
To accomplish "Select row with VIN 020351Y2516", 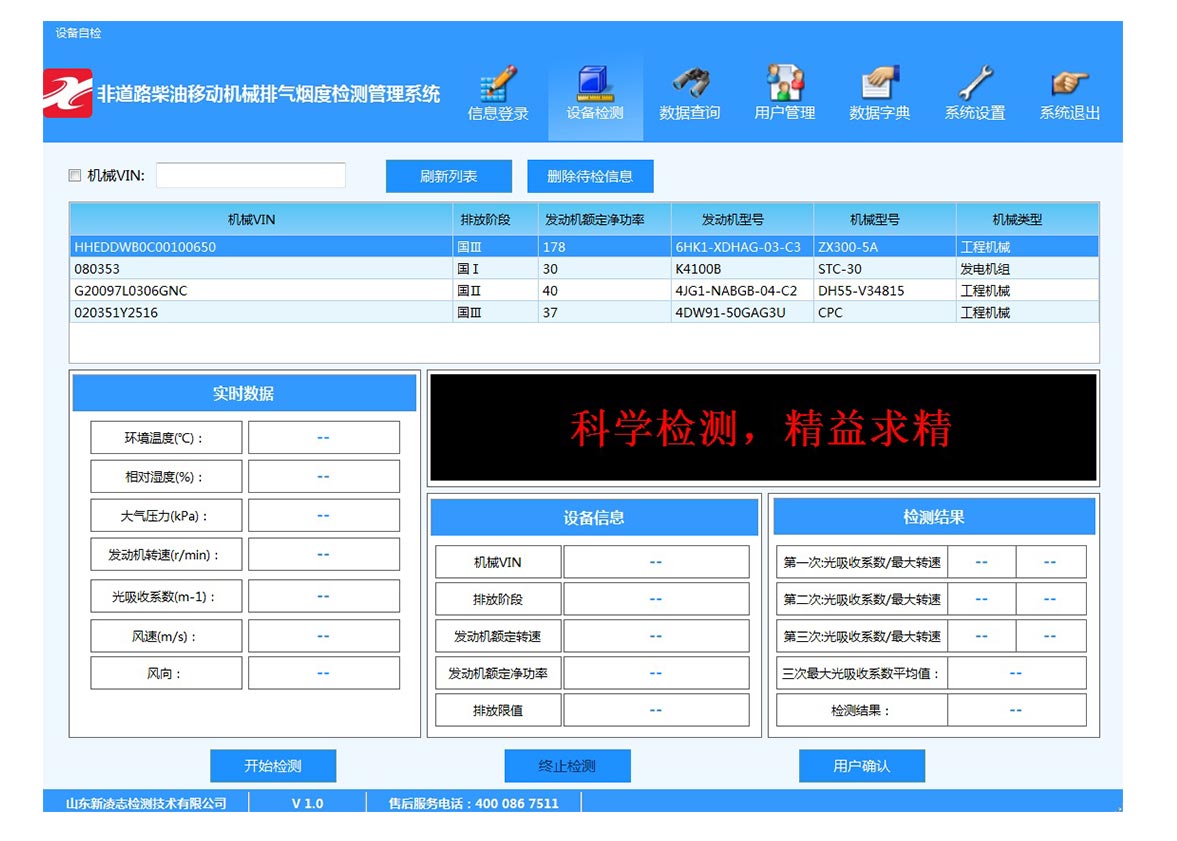I will point(260,313).
